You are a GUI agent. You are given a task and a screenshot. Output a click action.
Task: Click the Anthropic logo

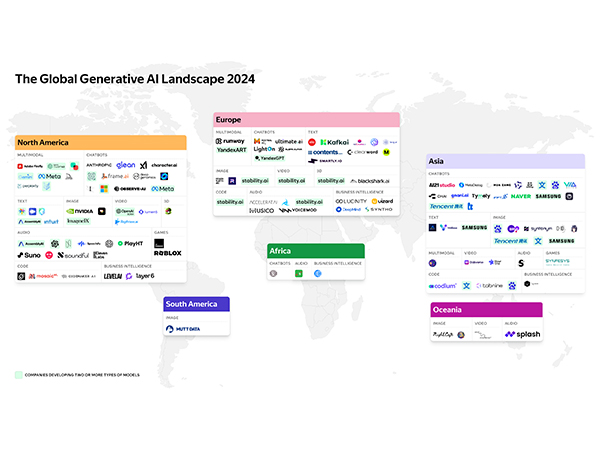pos(99,165)
